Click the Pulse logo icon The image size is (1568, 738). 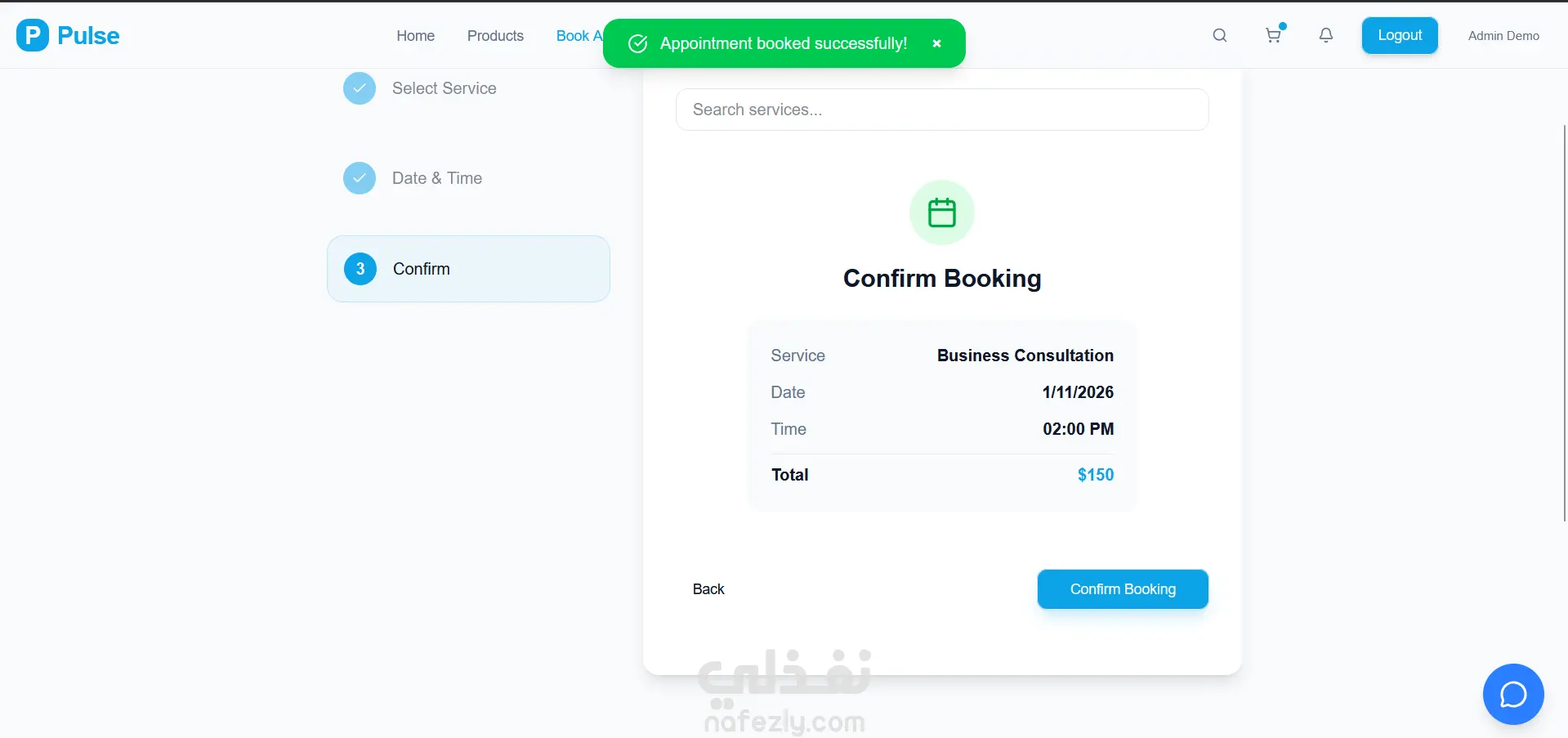click(x=33, y=35)
